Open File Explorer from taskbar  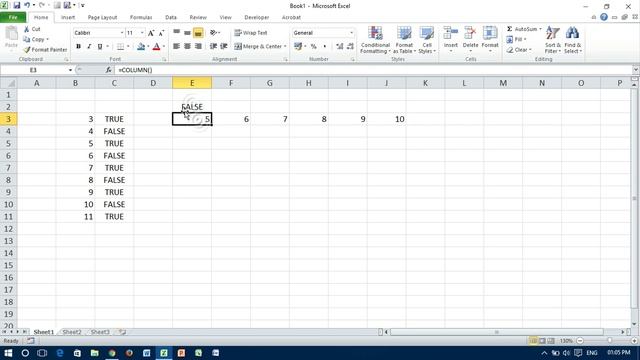tap(94, 353)
